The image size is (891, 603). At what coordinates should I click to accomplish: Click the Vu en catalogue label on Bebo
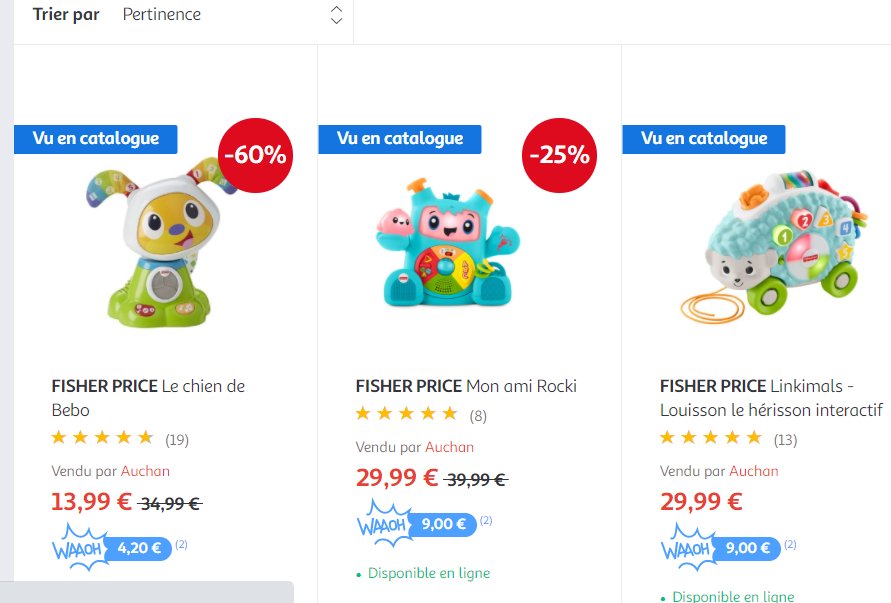tap(95, 139)
